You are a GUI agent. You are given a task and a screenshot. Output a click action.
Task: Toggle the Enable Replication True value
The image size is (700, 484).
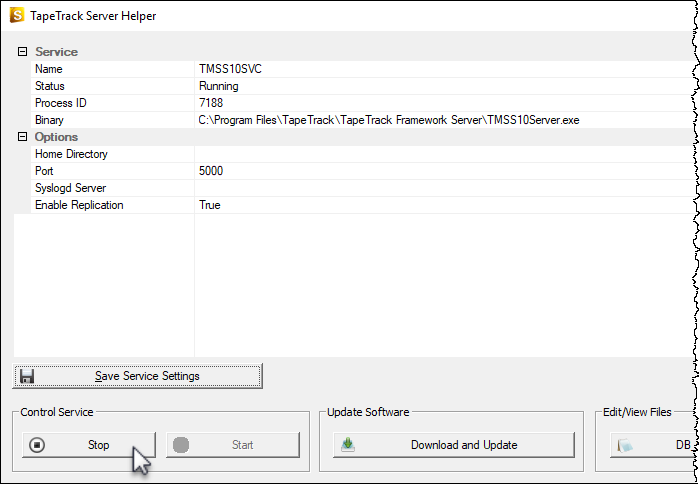(x=445, y=205)
